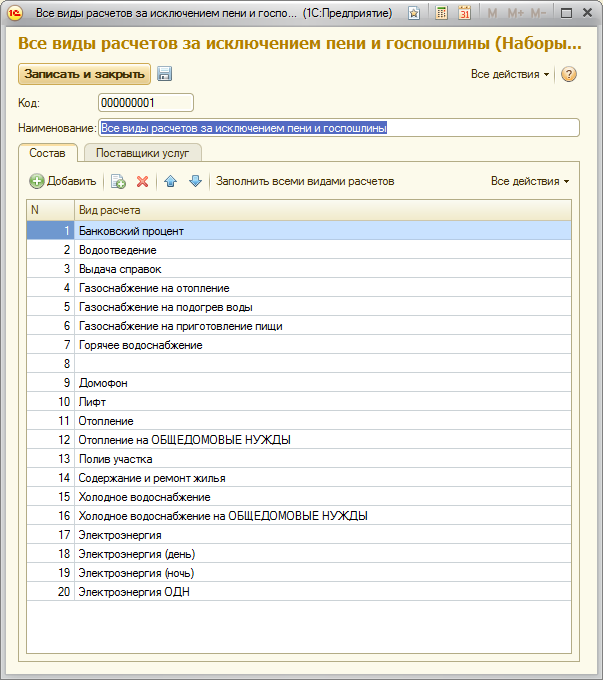Screen dimensions: 603x680
Task: Select row Холодное водоснабжение на ОБЩЕДОМОВЫЕ НУЖДЫ
Action: point(299,516)
